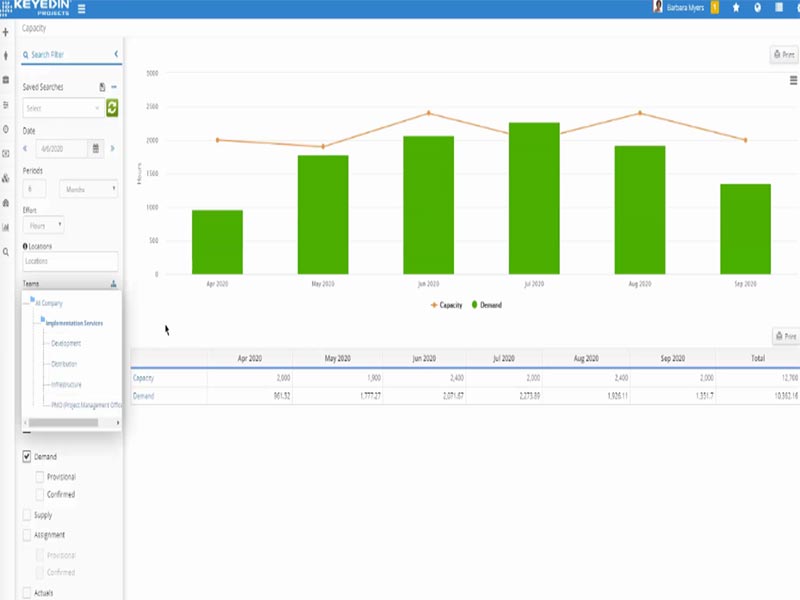Click the Print button above the chart
Image resolution: width=800 pixels, height=600 pixels.
[783, 55]
